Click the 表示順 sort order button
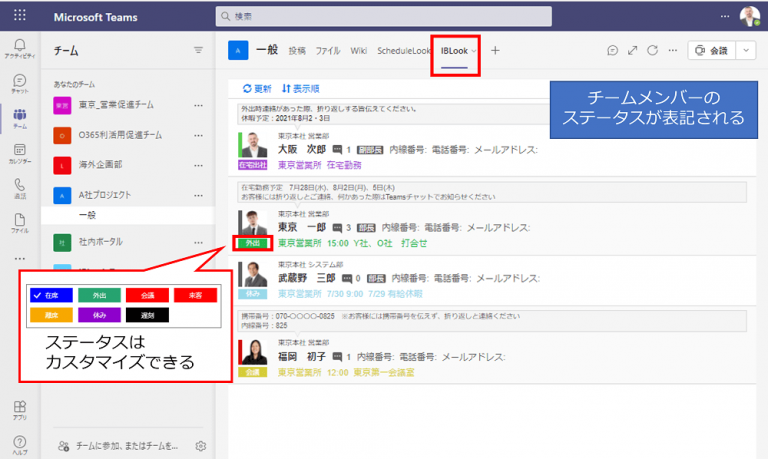Screen dimensions: 768x459 301,88
